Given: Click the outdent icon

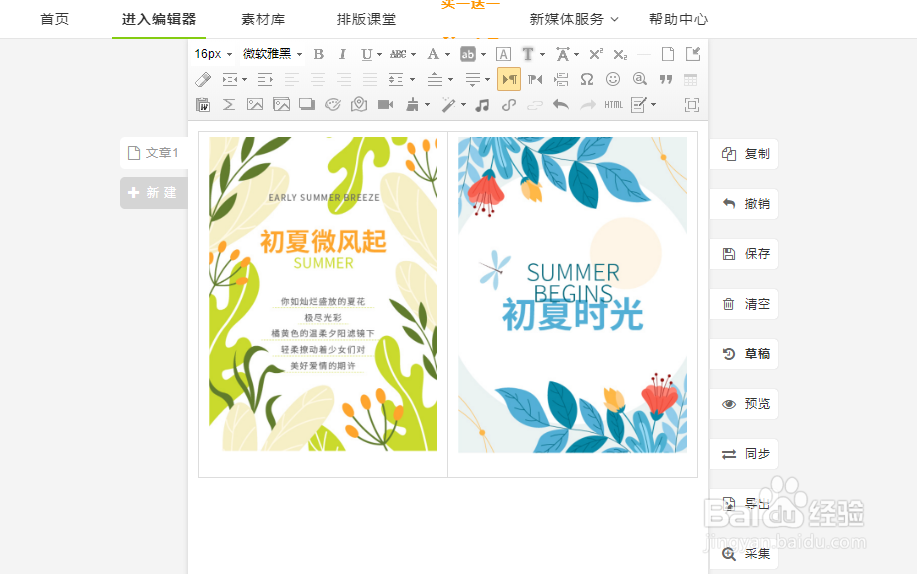Looking at the screenshot, I should 266,80.
